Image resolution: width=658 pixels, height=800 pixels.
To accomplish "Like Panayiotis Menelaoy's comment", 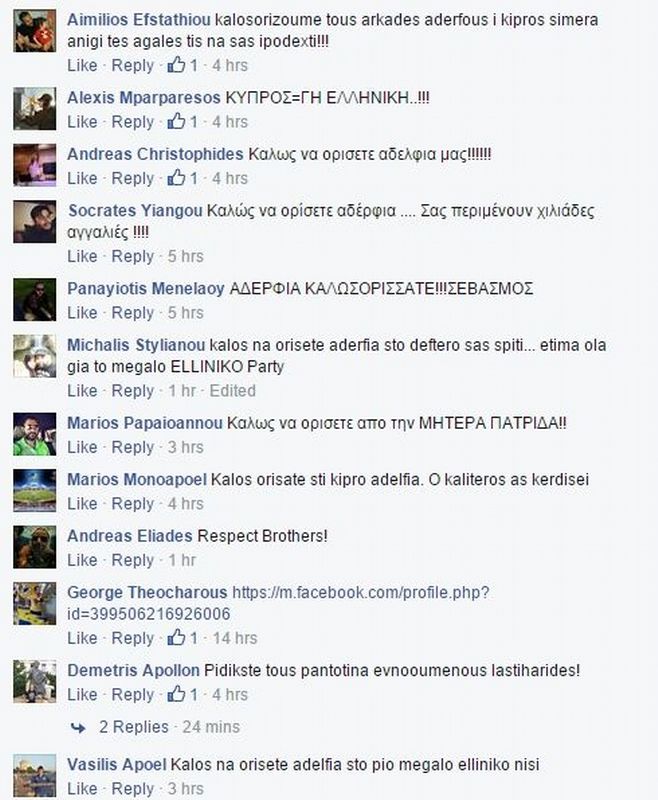I will tap(82, 313).
